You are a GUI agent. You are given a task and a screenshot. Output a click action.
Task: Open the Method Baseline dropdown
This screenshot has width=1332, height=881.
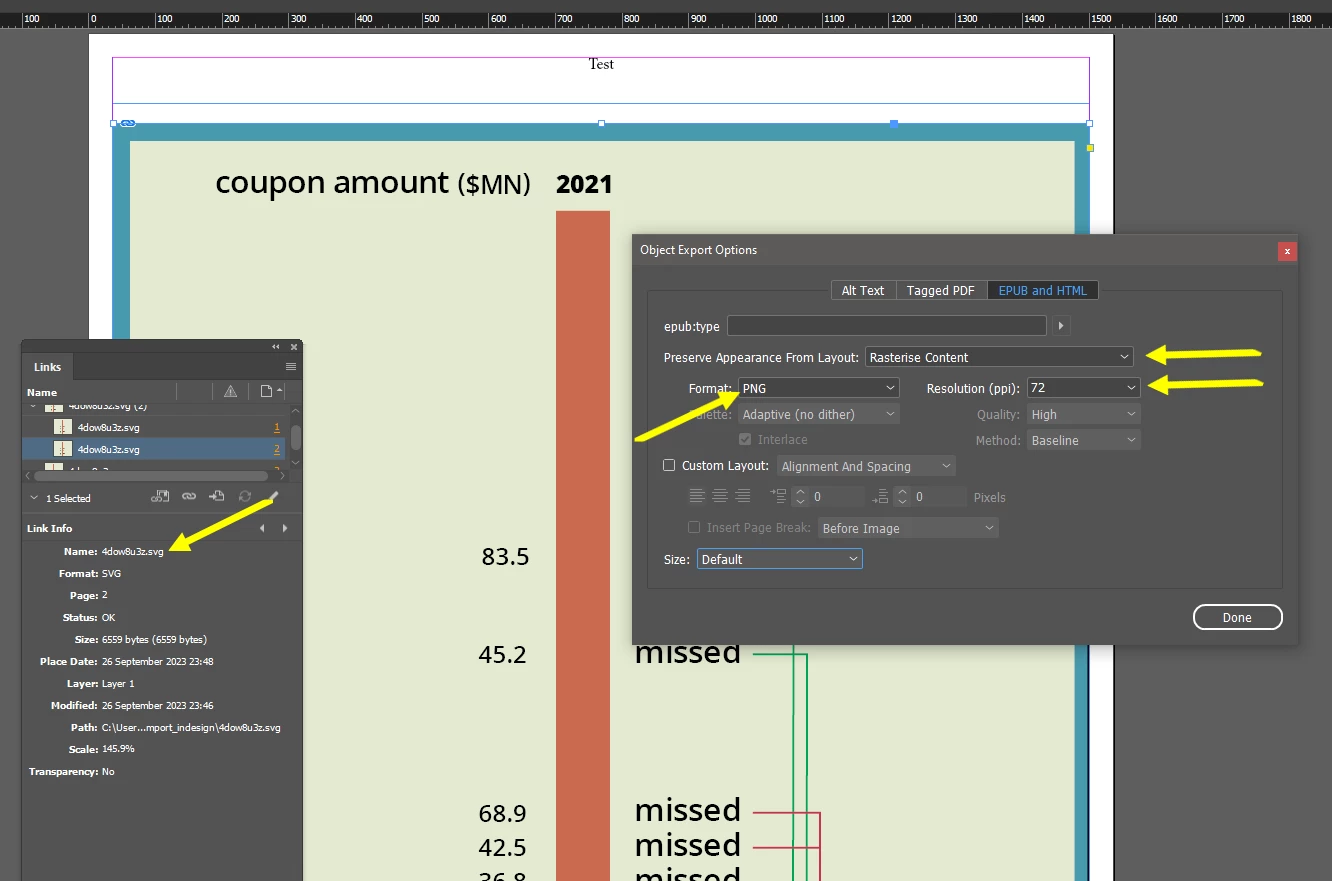click(x=1084, y=440)
